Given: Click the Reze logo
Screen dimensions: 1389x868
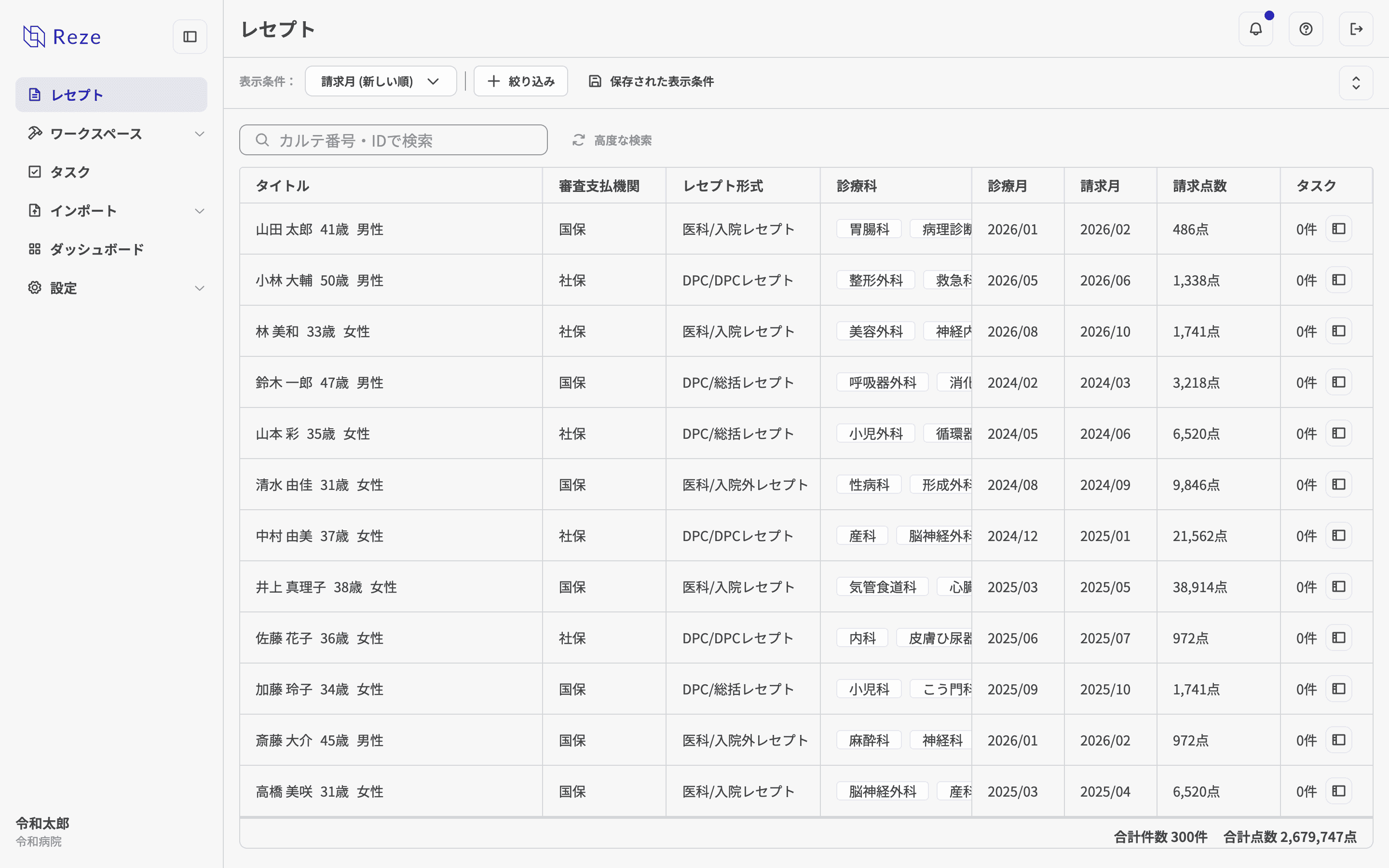Looking at the screenshot, I should [62, 37].
